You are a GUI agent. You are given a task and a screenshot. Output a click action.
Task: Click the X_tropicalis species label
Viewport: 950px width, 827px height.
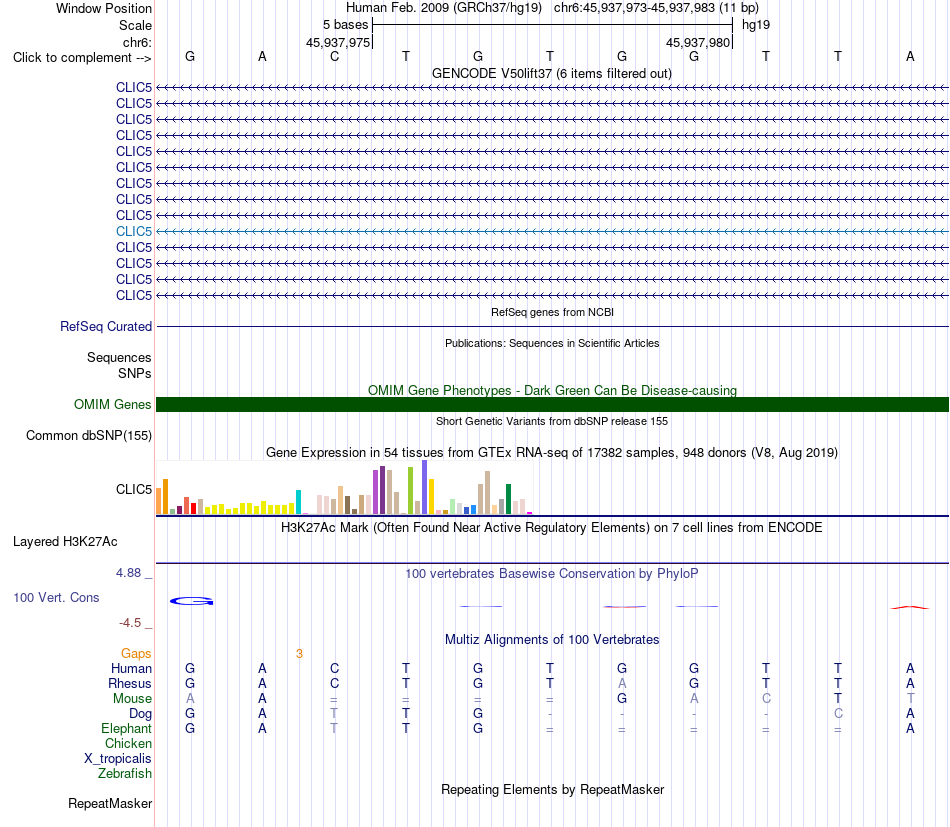tap(118, 759)
